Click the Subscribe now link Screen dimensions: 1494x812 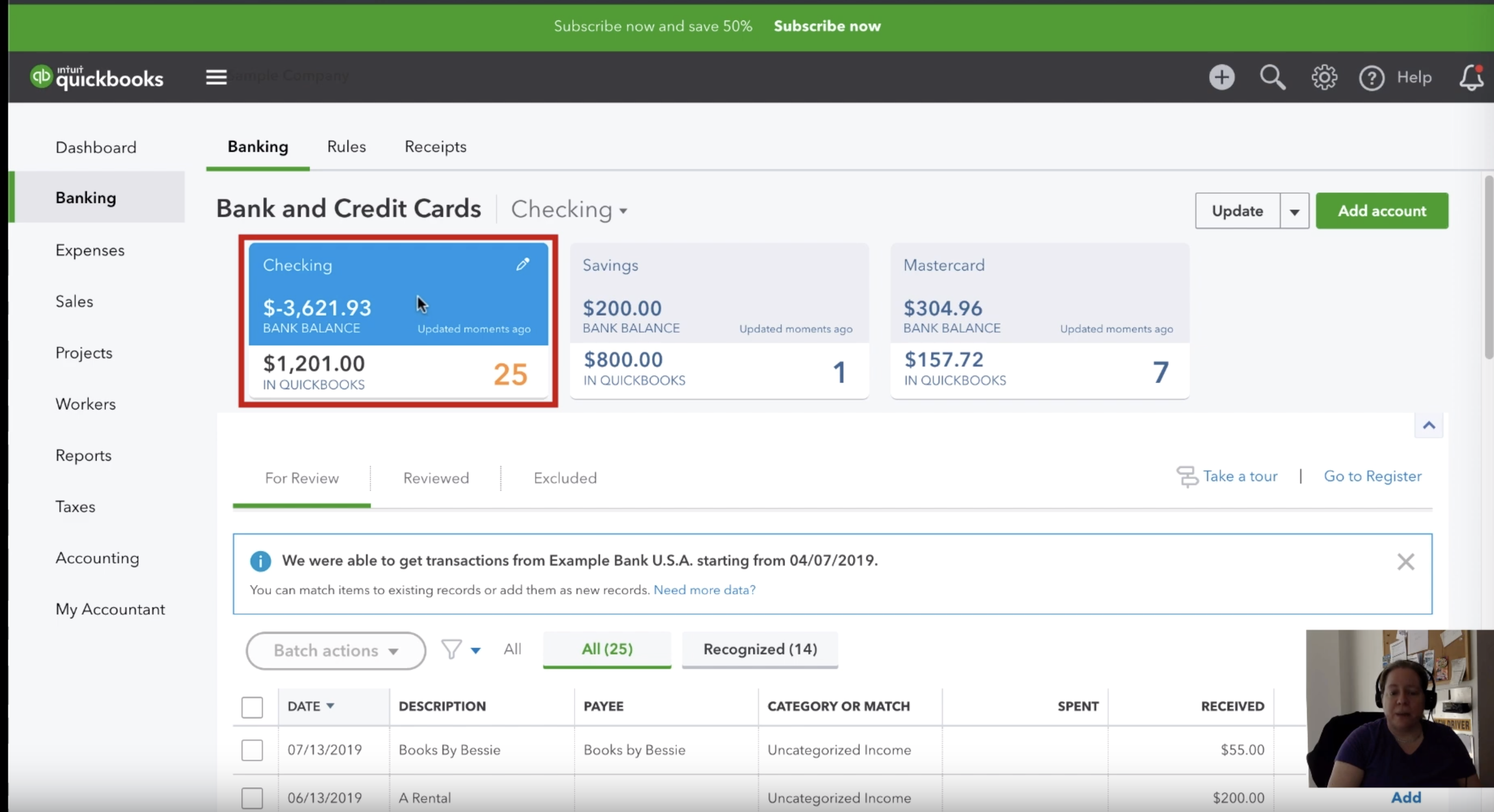click(x=827, y=26)
